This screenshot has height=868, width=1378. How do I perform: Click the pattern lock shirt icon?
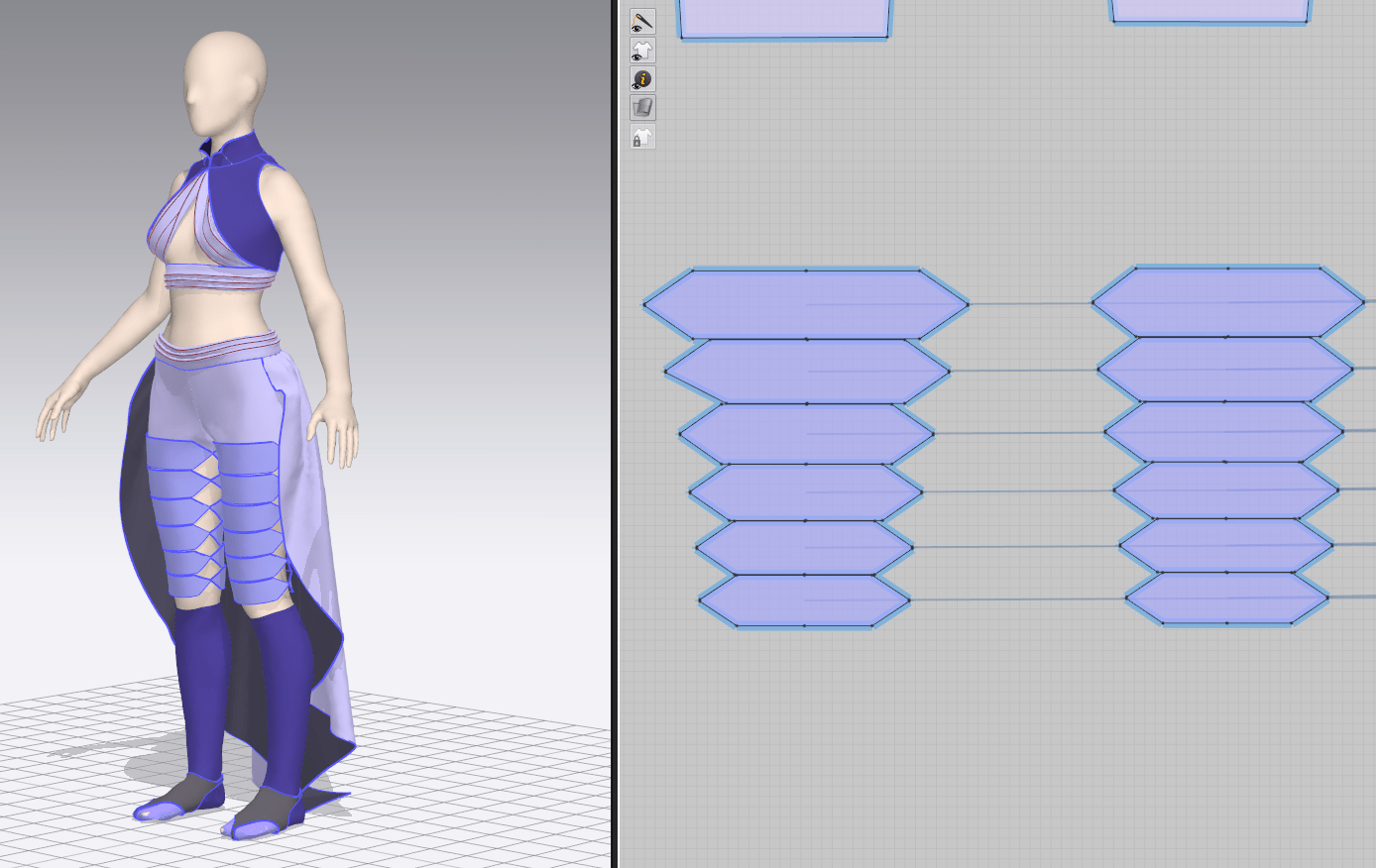[x=642, y=137]
